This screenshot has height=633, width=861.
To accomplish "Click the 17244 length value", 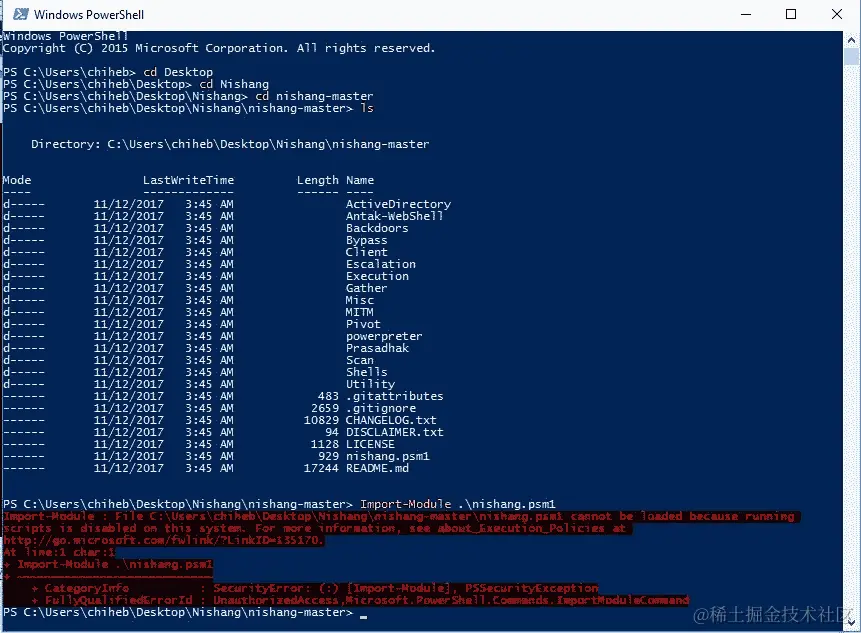I will [321, 468].
